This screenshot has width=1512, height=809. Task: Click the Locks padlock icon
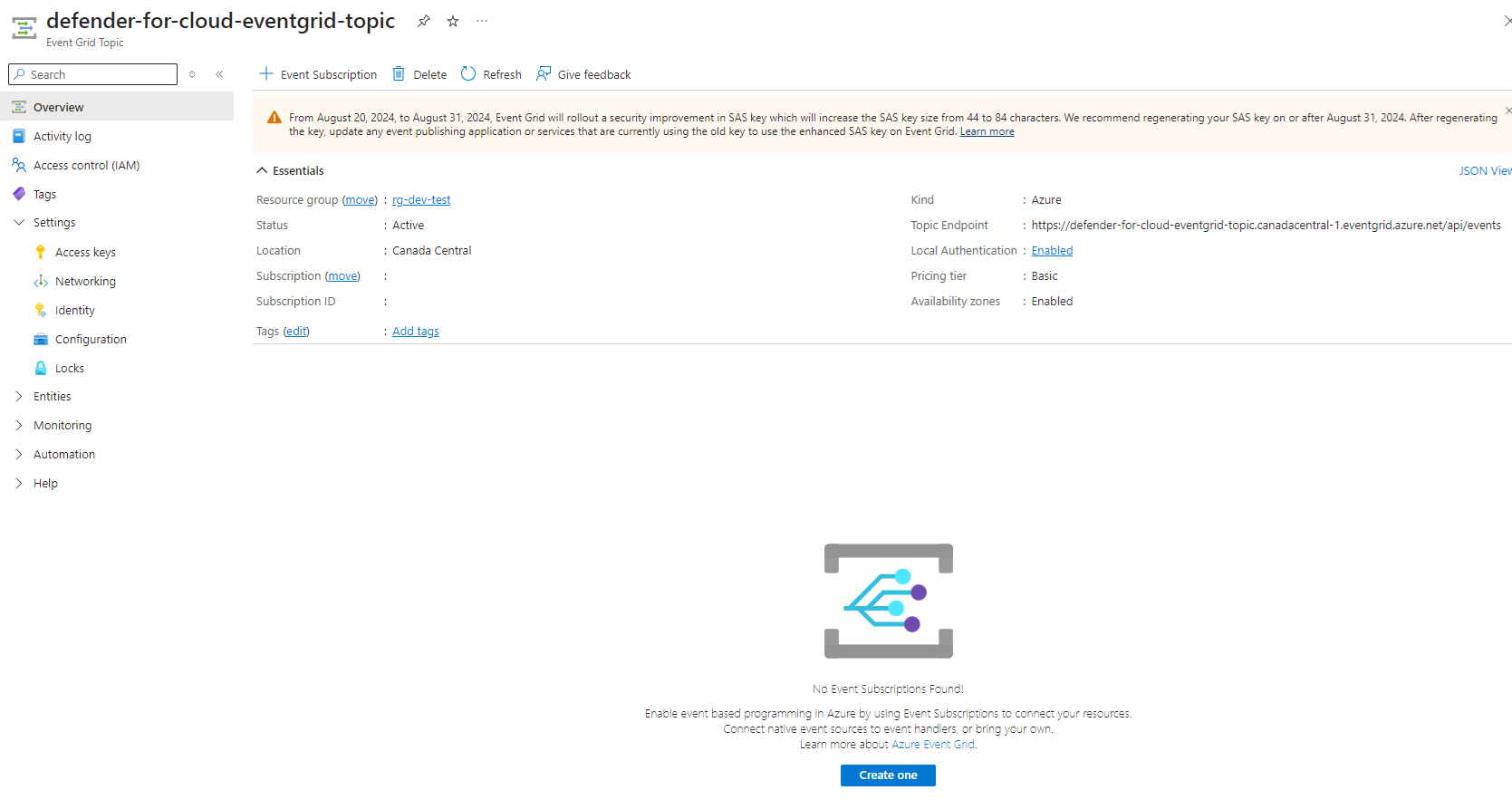click(41, 368)
